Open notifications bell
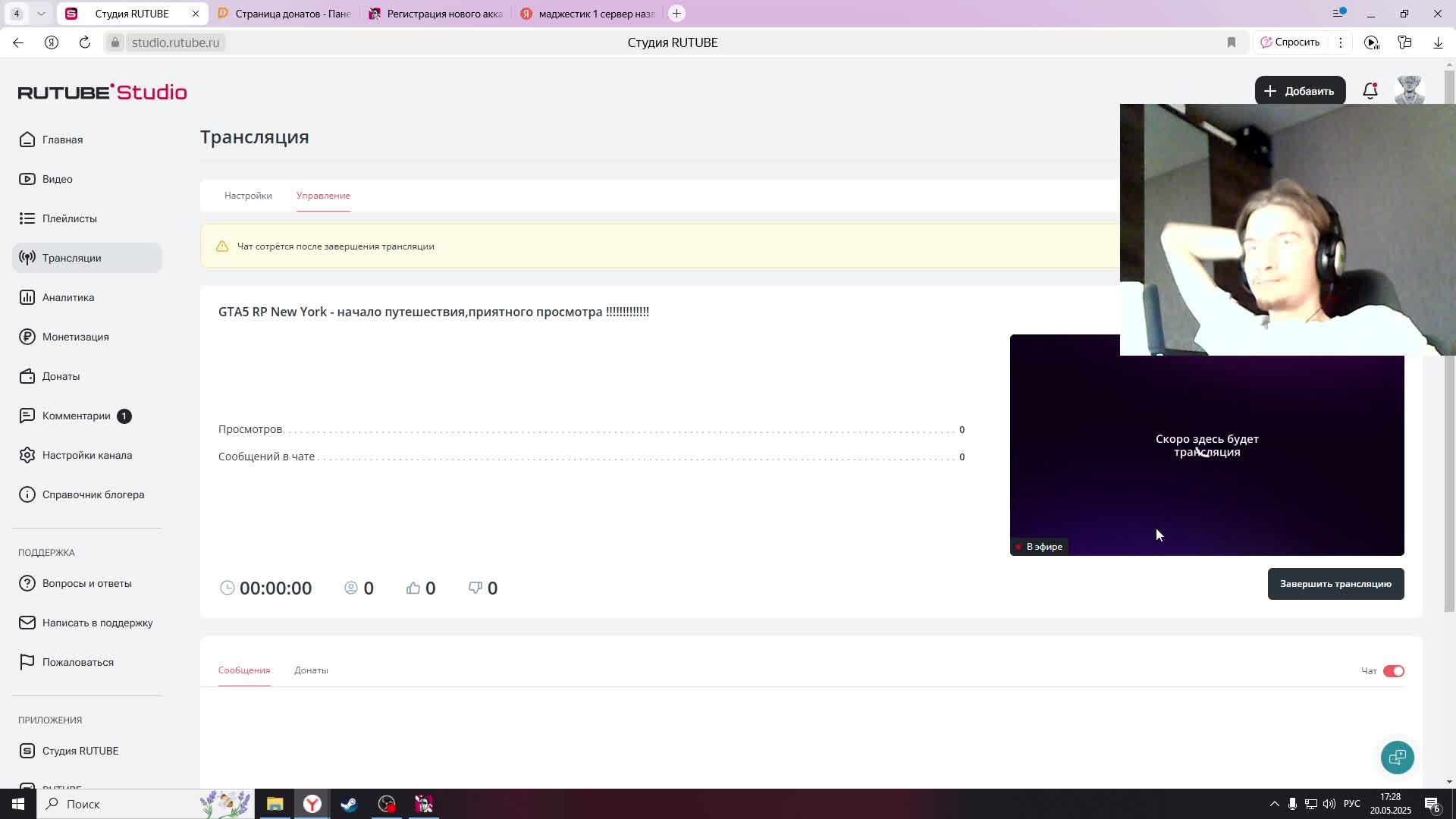 click(1370, 91)
